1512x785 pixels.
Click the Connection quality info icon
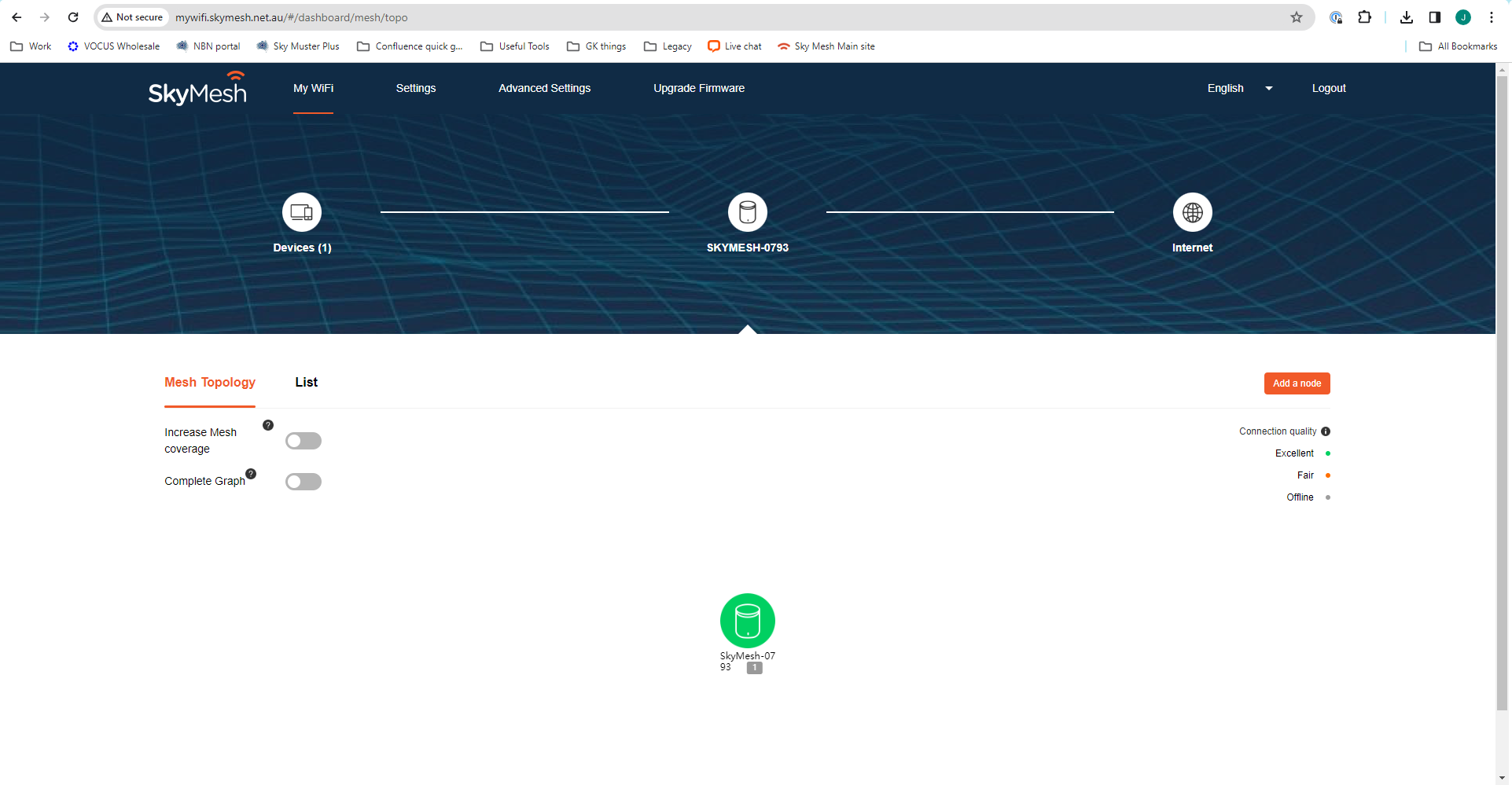(1326, 431)
